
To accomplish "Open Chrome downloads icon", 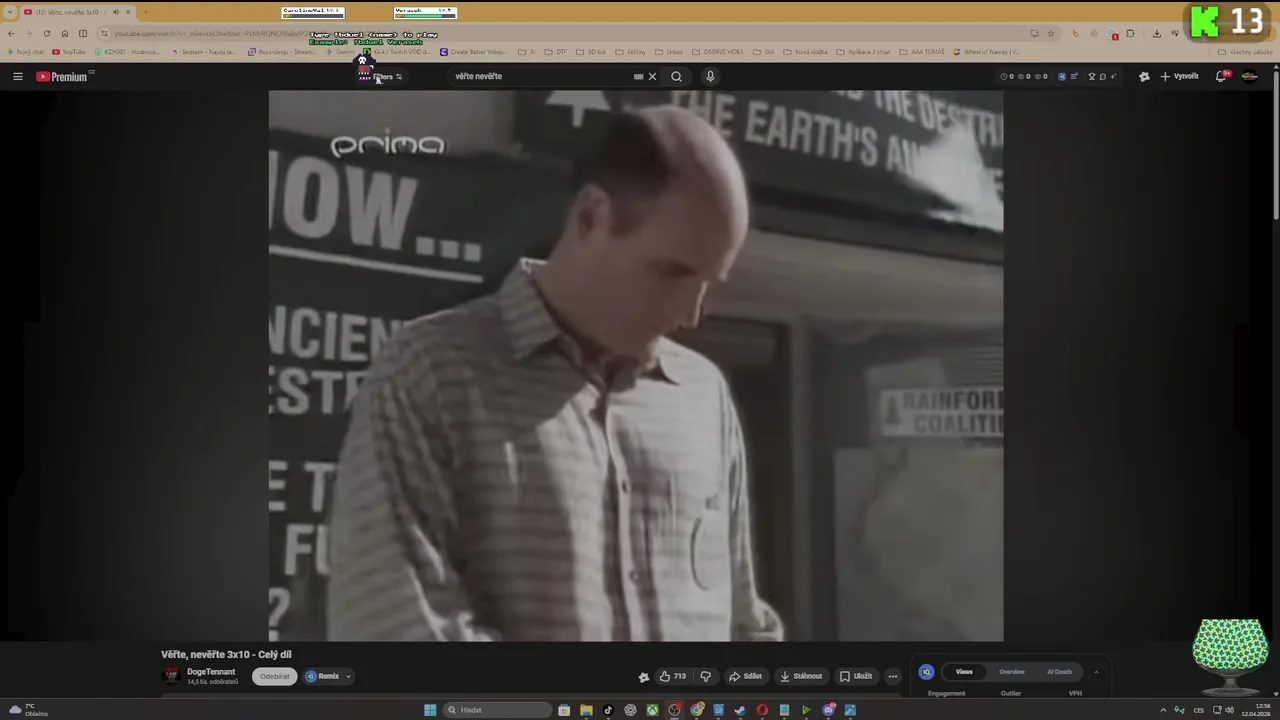I will [1156, 34].
